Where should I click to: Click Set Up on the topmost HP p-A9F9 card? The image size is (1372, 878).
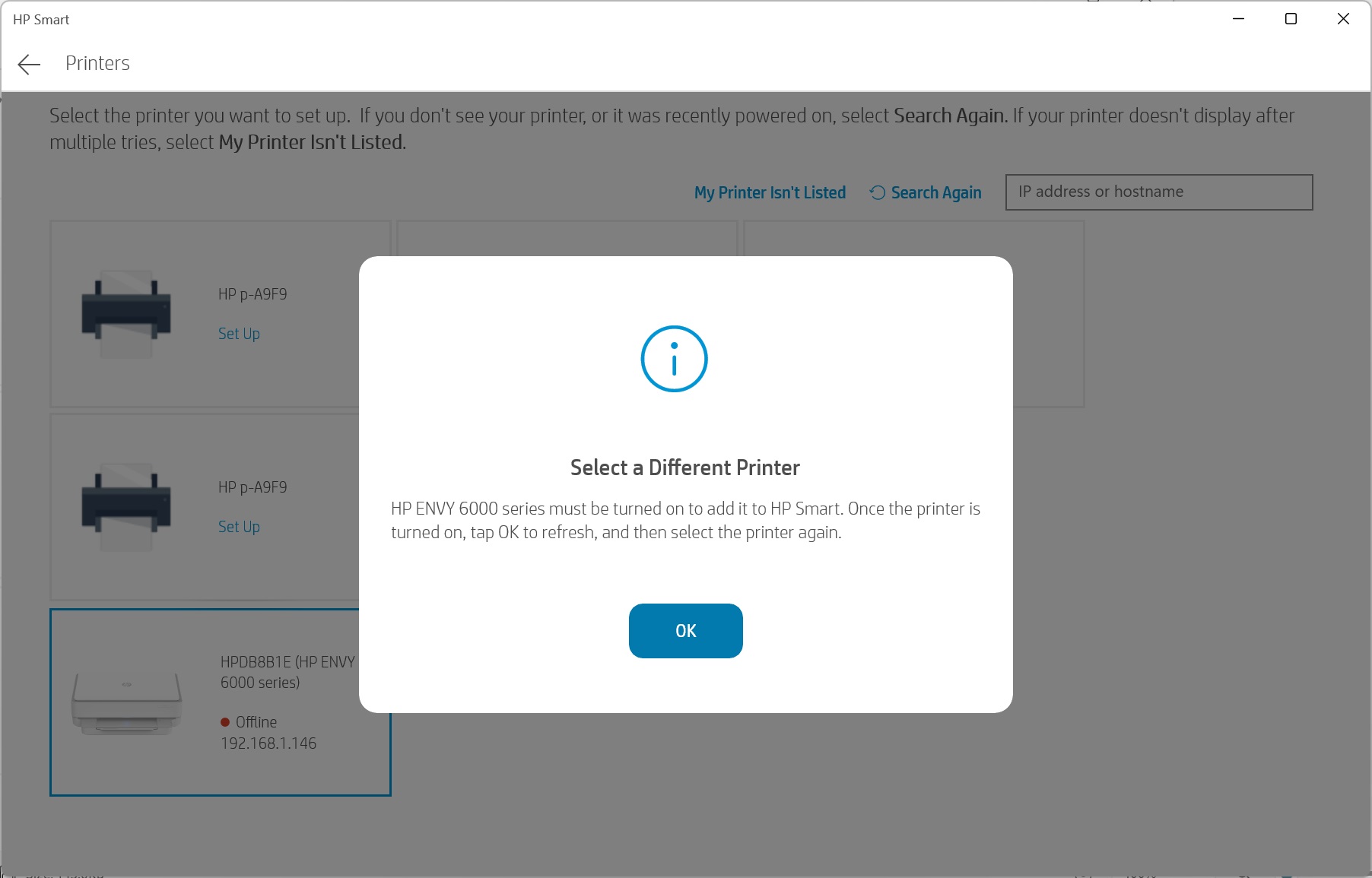coord(239,334)
